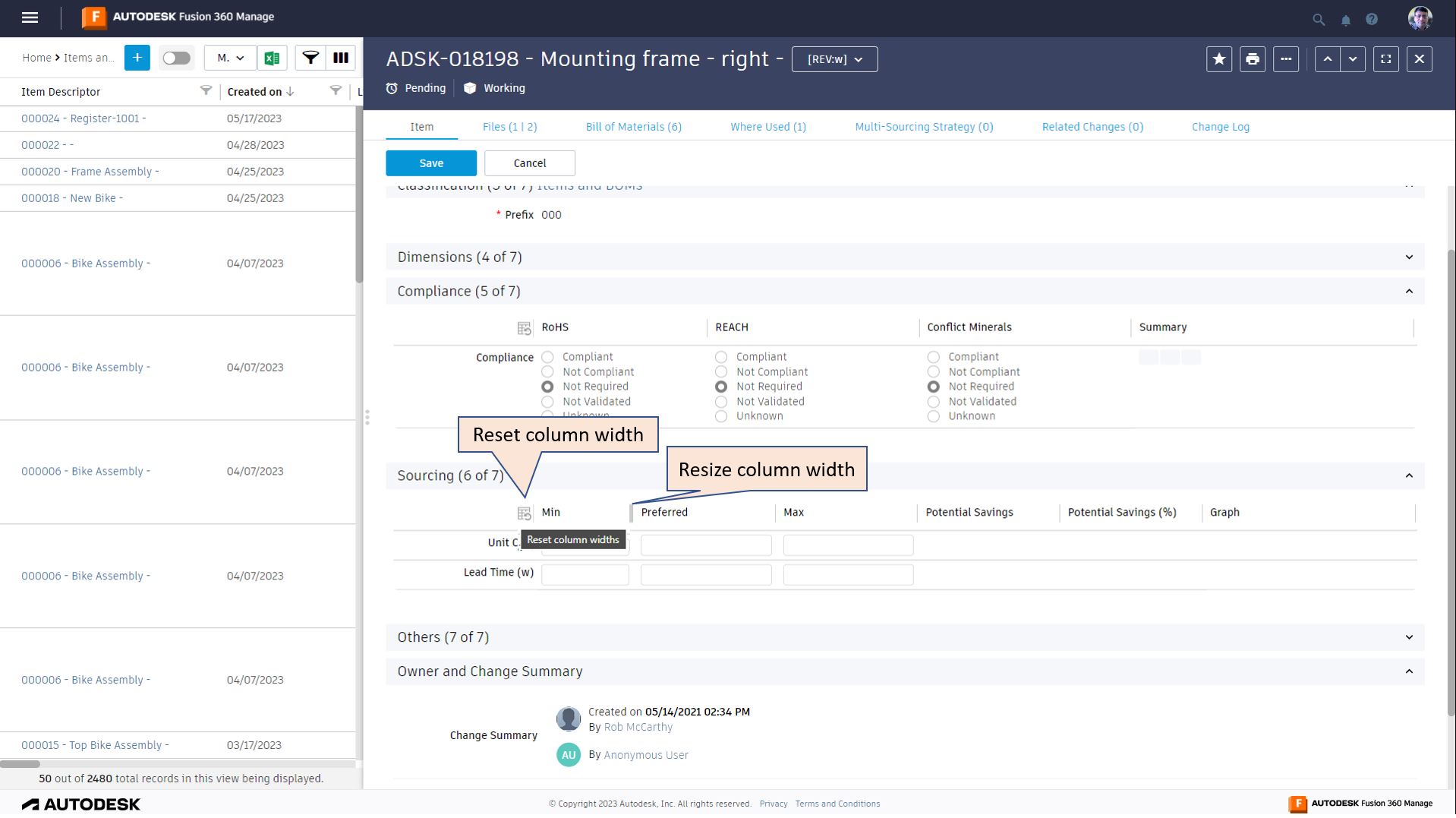Click the blue add new item button
Screen dimensions: 1456x818
137,58
